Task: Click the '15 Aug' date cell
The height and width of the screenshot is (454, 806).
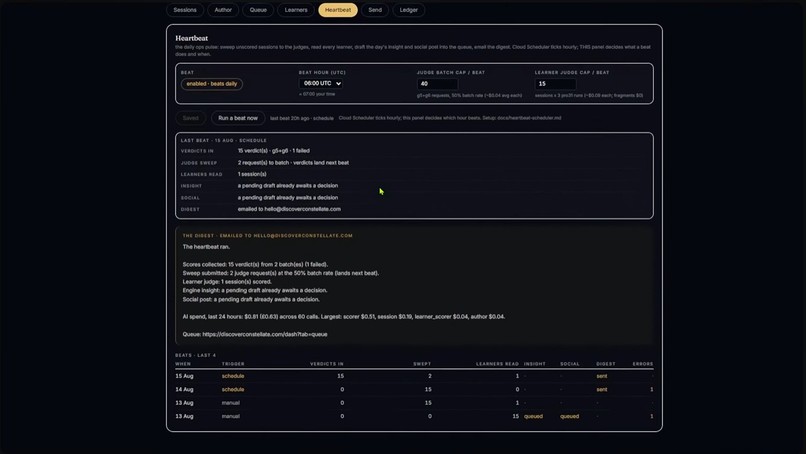Action: 184,376
